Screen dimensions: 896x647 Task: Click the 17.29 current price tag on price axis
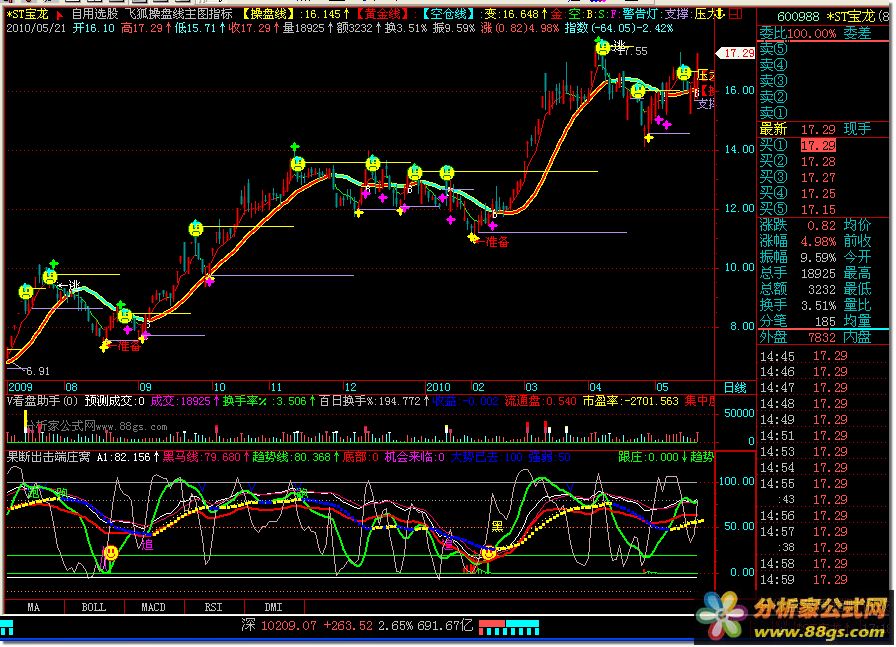[x=740, y=53]
